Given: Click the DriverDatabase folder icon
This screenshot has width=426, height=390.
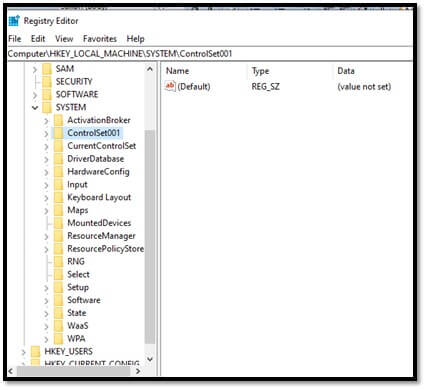Looking at the screenshot, I should coord(59,159).
